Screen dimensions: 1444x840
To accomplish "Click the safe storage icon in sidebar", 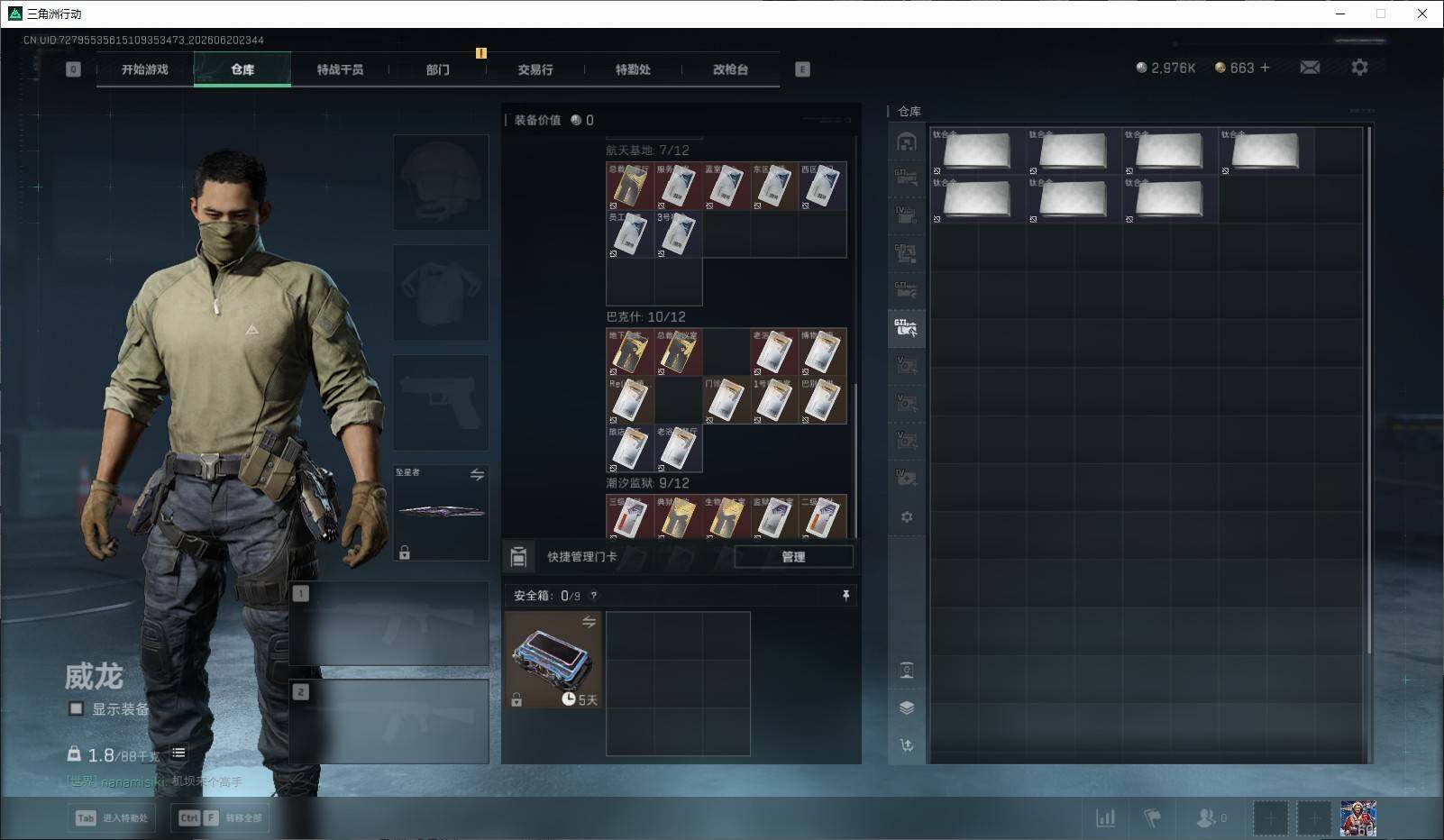I will tap(907, 670).
